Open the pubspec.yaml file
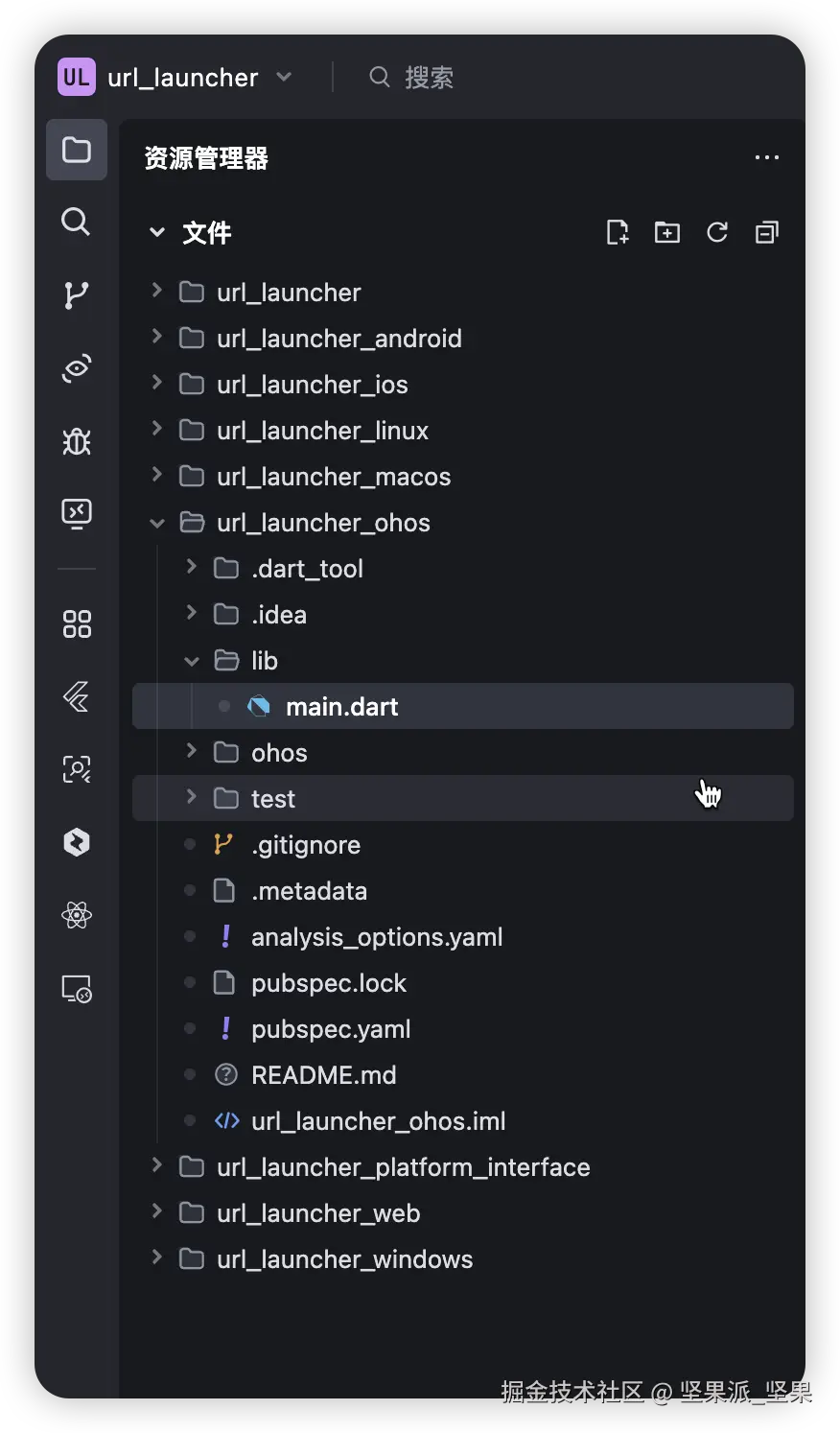The width and height of the screenshot is (840, 1433). tap(331, 1029)
